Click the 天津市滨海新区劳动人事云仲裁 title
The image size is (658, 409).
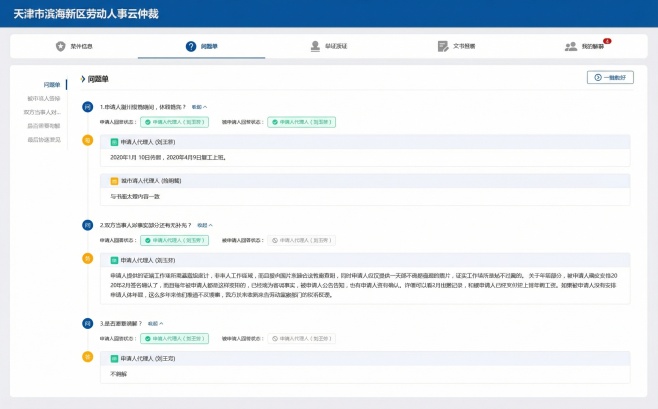point(86,14)
